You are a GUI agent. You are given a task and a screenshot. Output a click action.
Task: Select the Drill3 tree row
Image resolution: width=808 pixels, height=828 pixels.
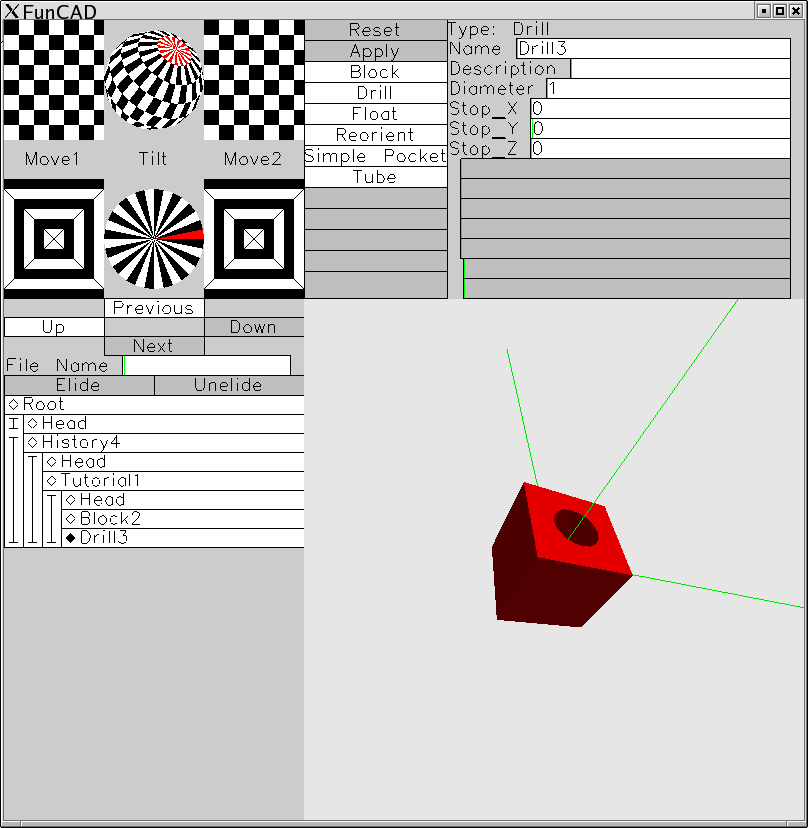coord(183,538)
